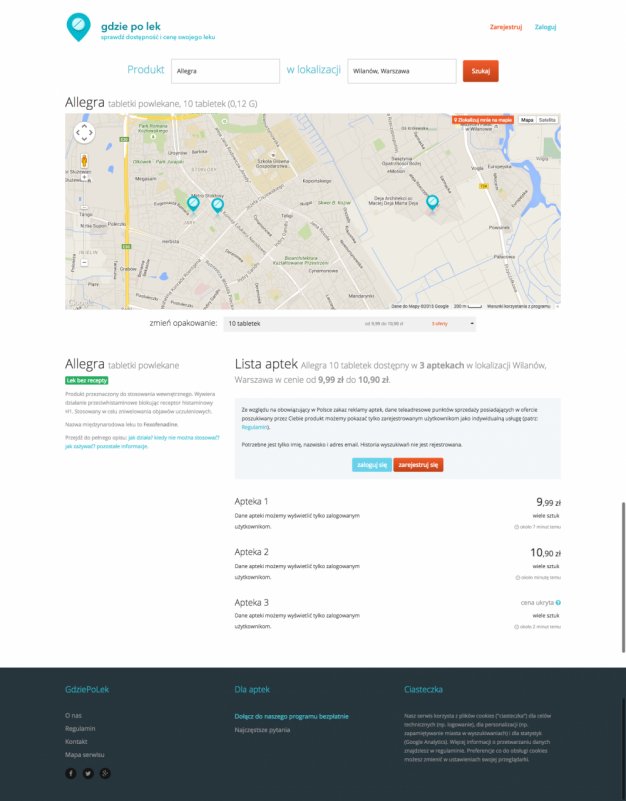Click the 9,99 zł price

click(x=548, y=502)
